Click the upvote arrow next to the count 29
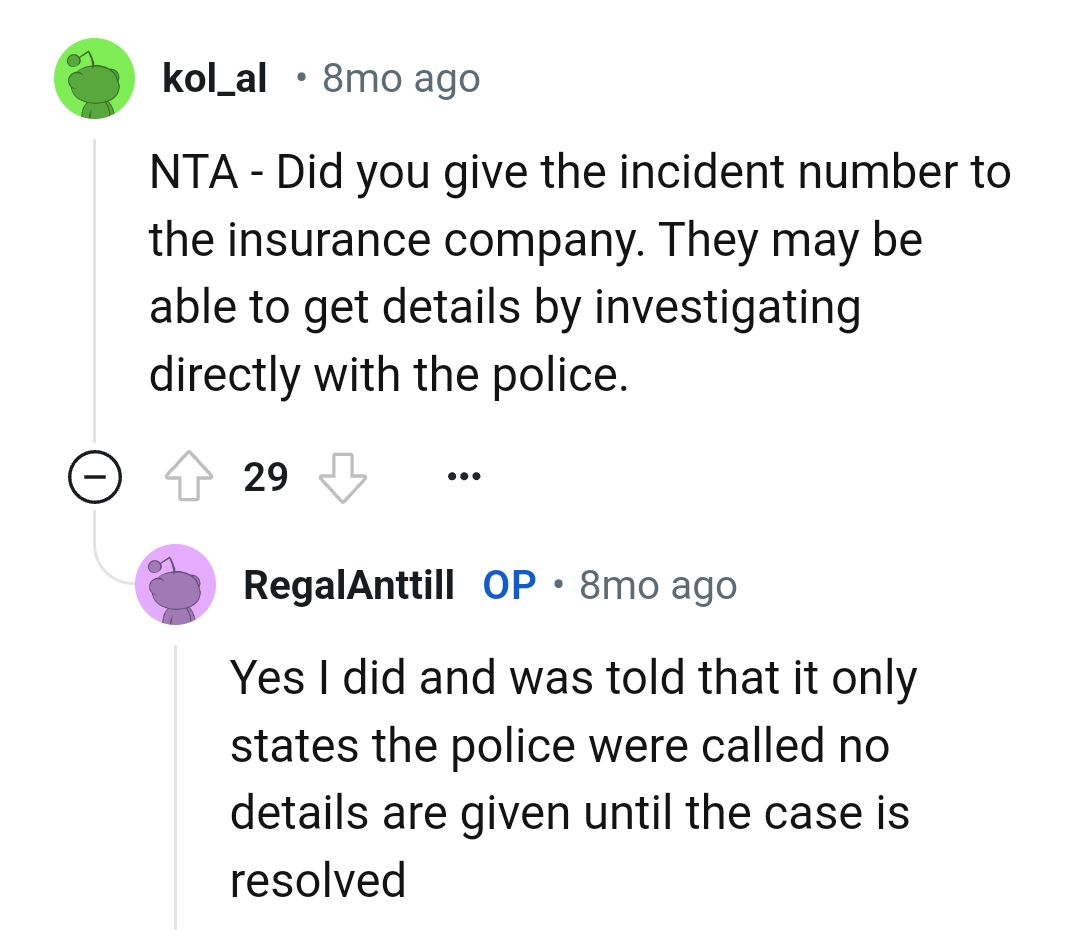The image size is (1080, 930). point(189,477)
